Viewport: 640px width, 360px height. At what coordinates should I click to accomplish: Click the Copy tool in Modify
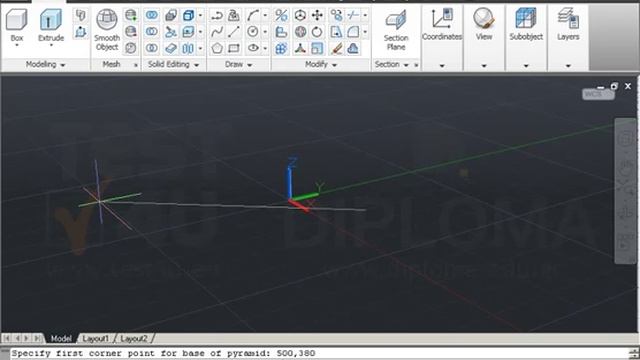pos(336,16)
